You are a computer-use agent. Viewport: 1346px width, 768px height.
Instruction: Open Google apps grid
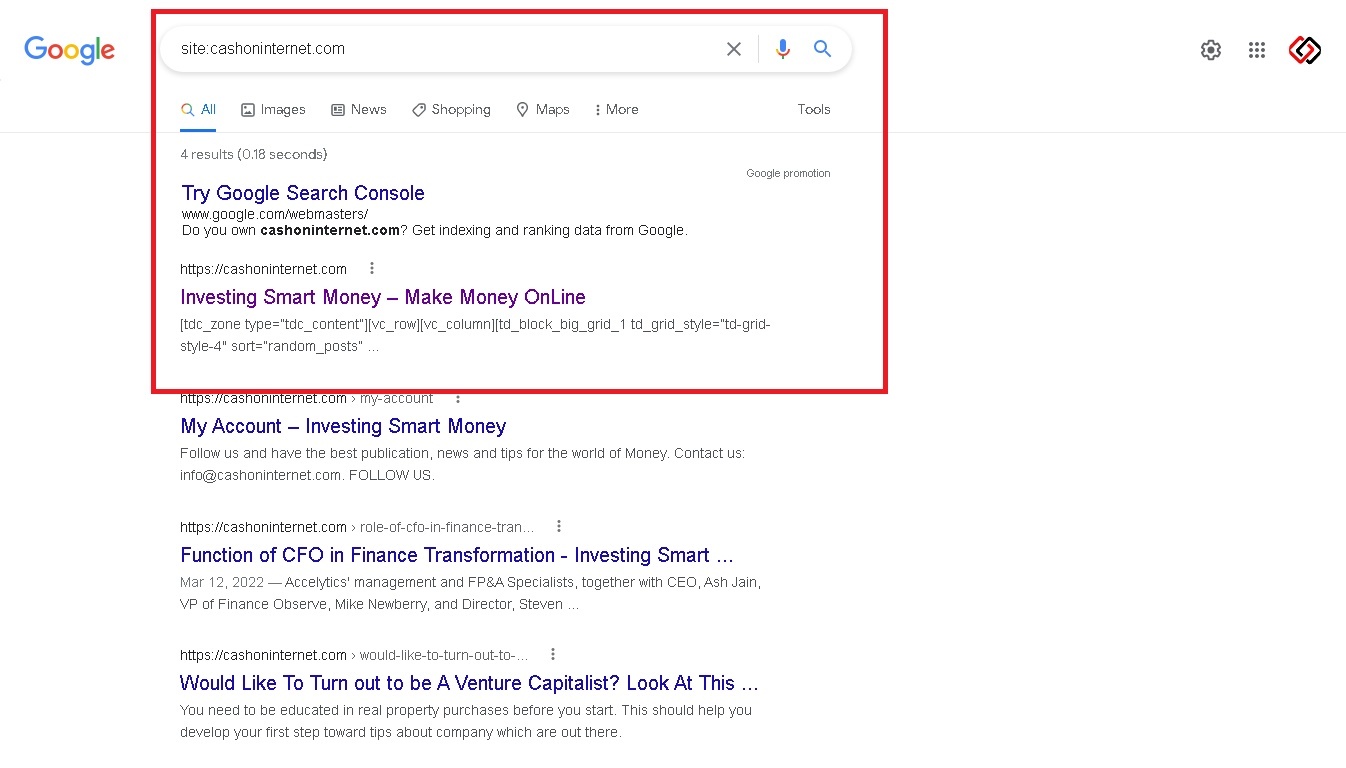1257,50
